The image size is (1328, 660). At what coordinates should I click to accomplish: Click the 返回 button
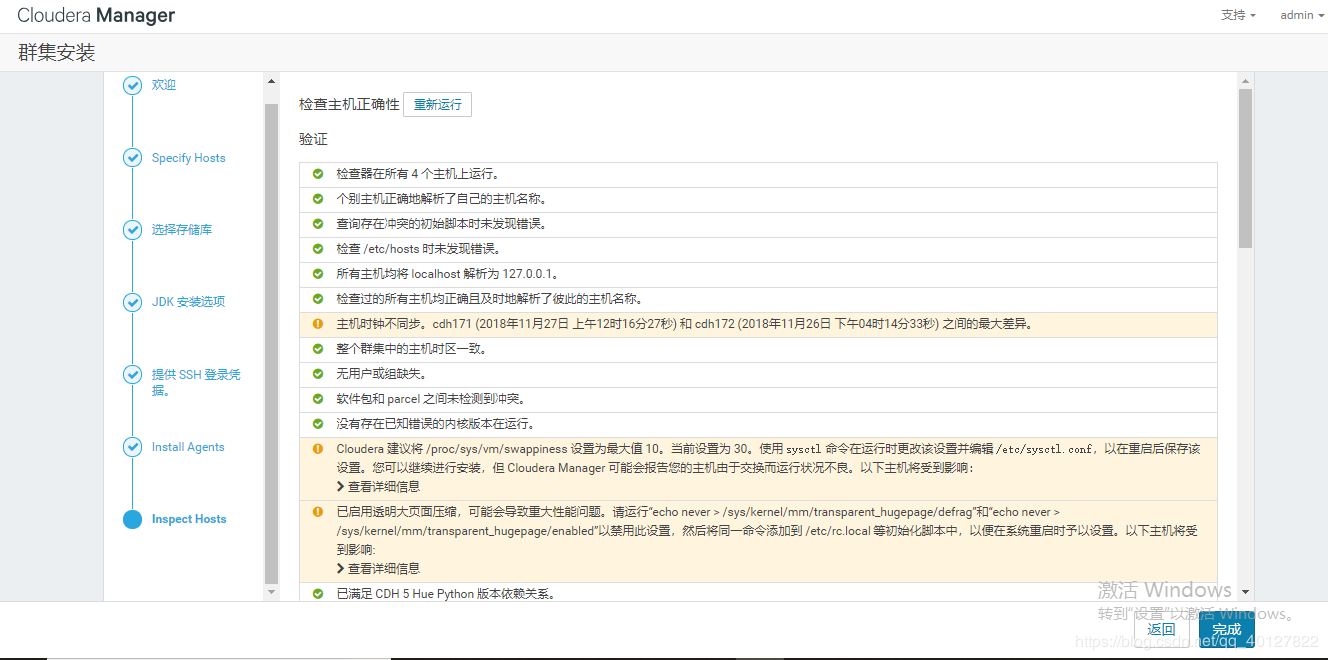tap(1162, 629)
